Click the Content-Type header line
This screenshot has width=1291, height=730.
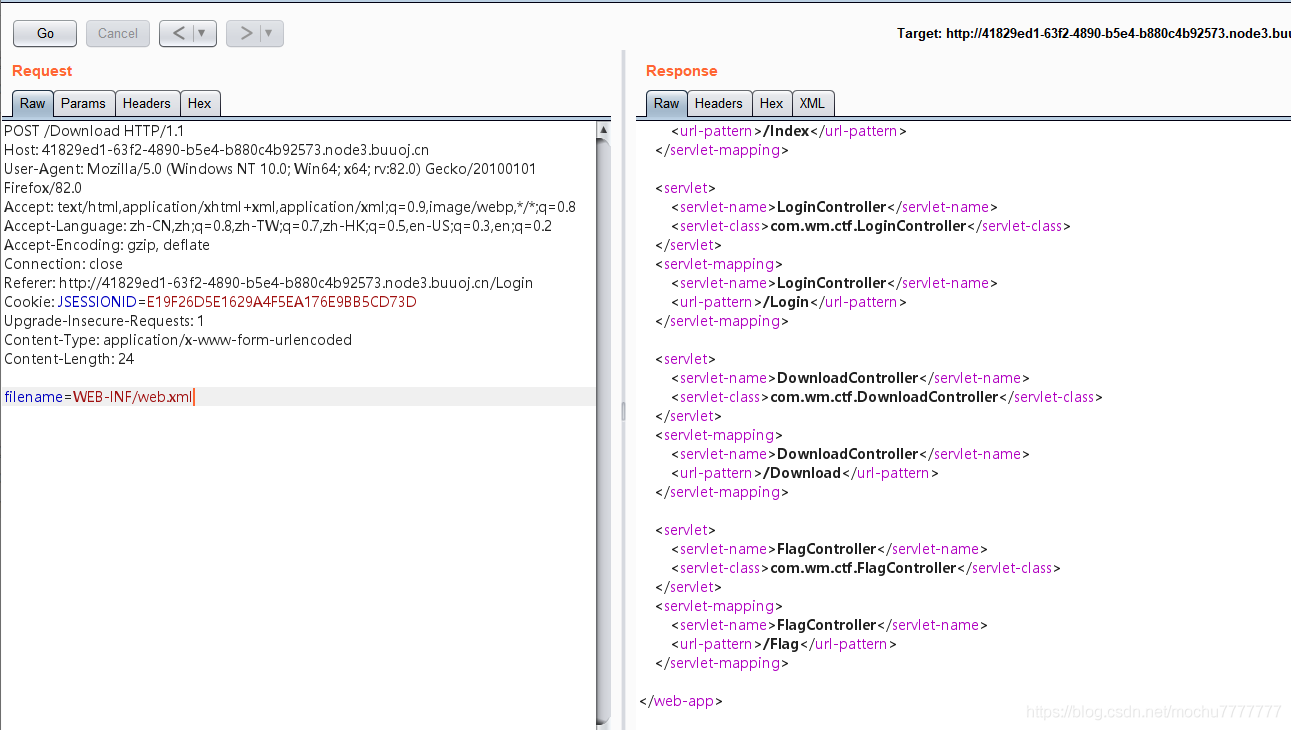(178, 340)
